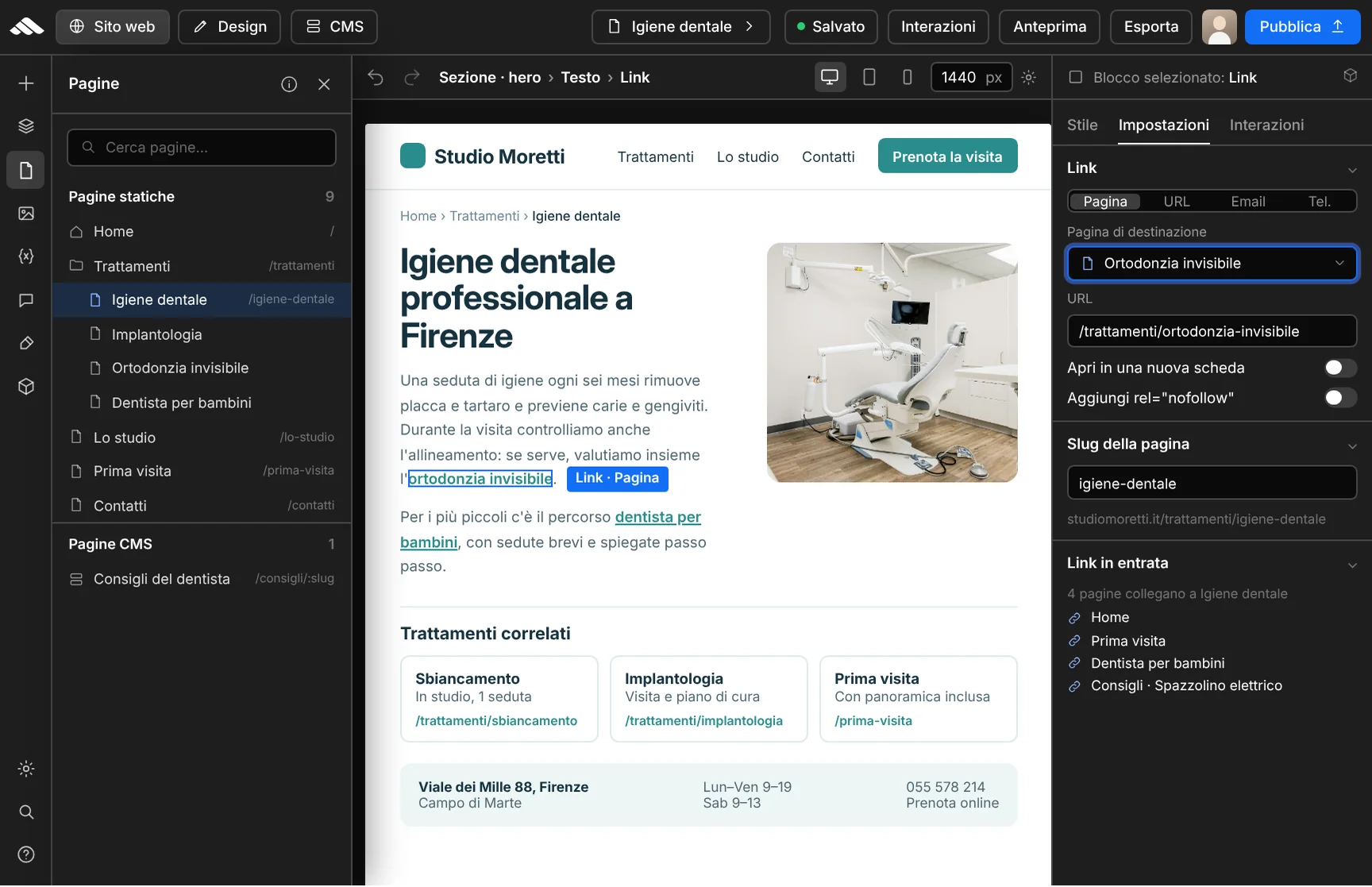Select 'URL' link type option
1372x887 pixels.
click(1177, 202)
